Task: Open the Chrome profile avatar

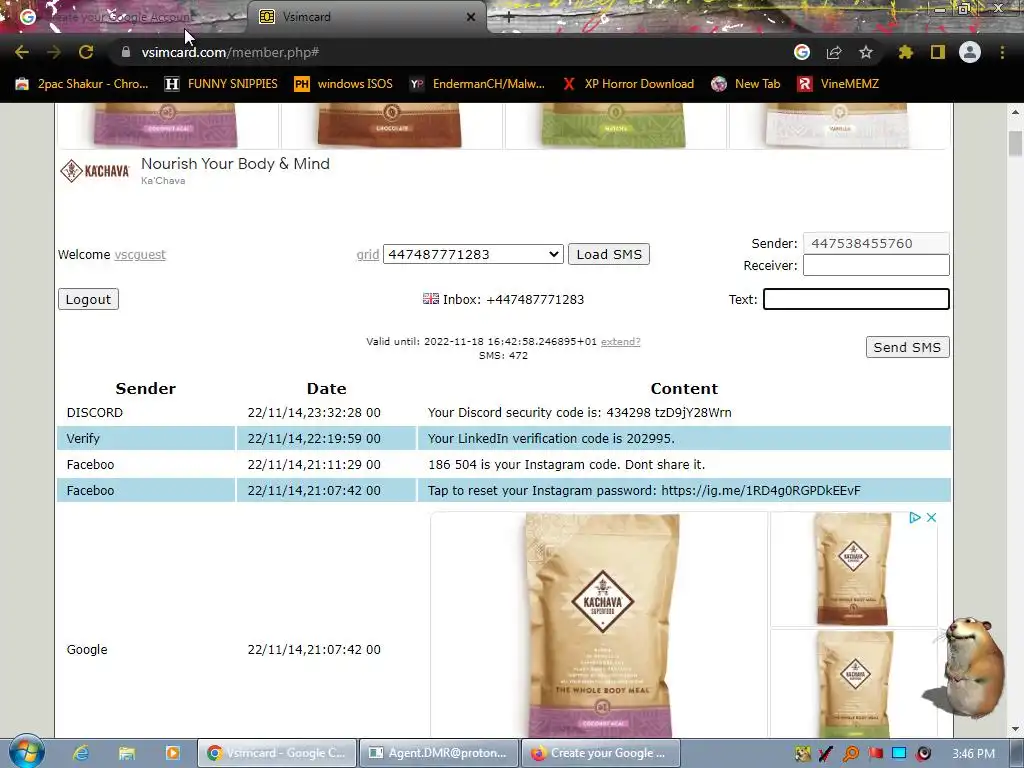Action: (x=970, y=52)
